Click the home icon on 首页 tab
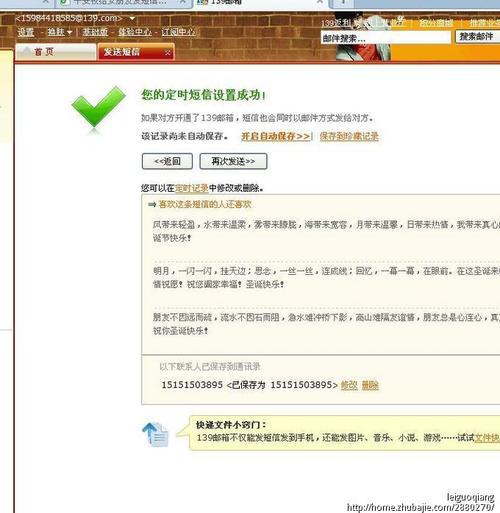The height and width of the screenshot is (513, 500). click(26, 52)
